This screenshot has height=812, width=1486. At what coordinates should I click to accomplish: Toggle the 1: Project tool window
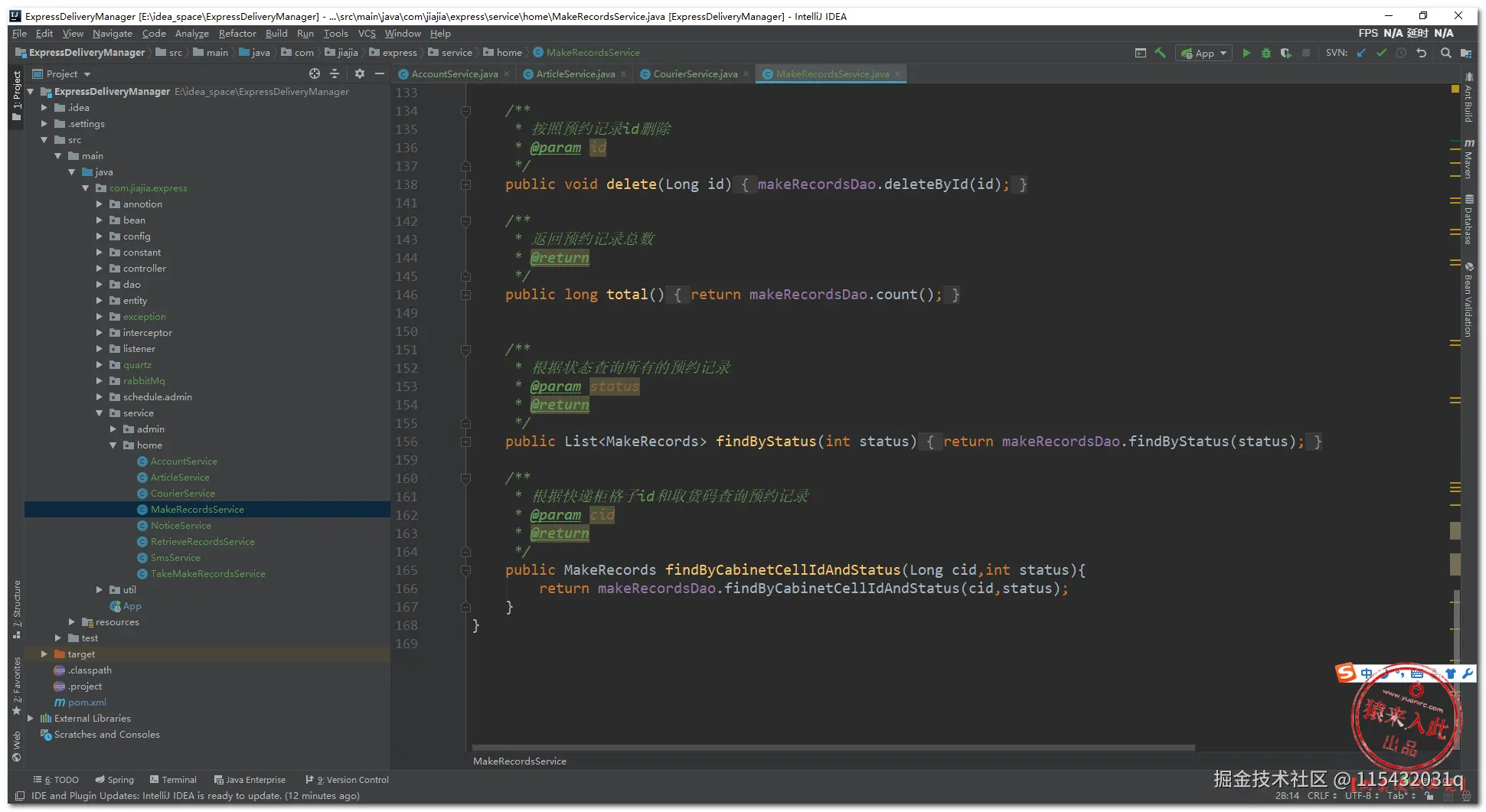(x=17, y=96)
